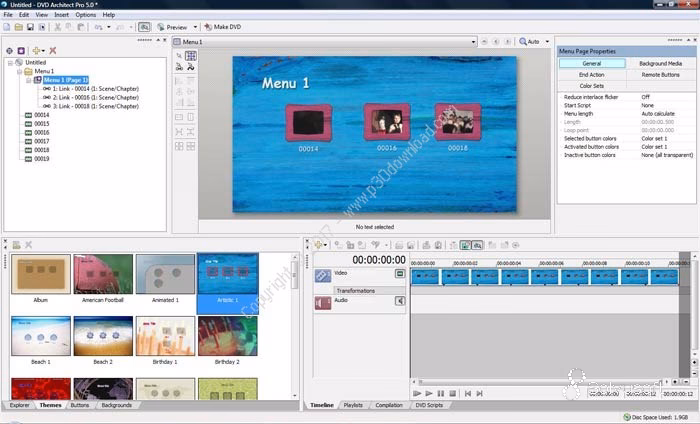Click the round target icon in project panel toolbar
Image resolution: width=700 pixels, height=424 pixels.
(x=9, y=51)
